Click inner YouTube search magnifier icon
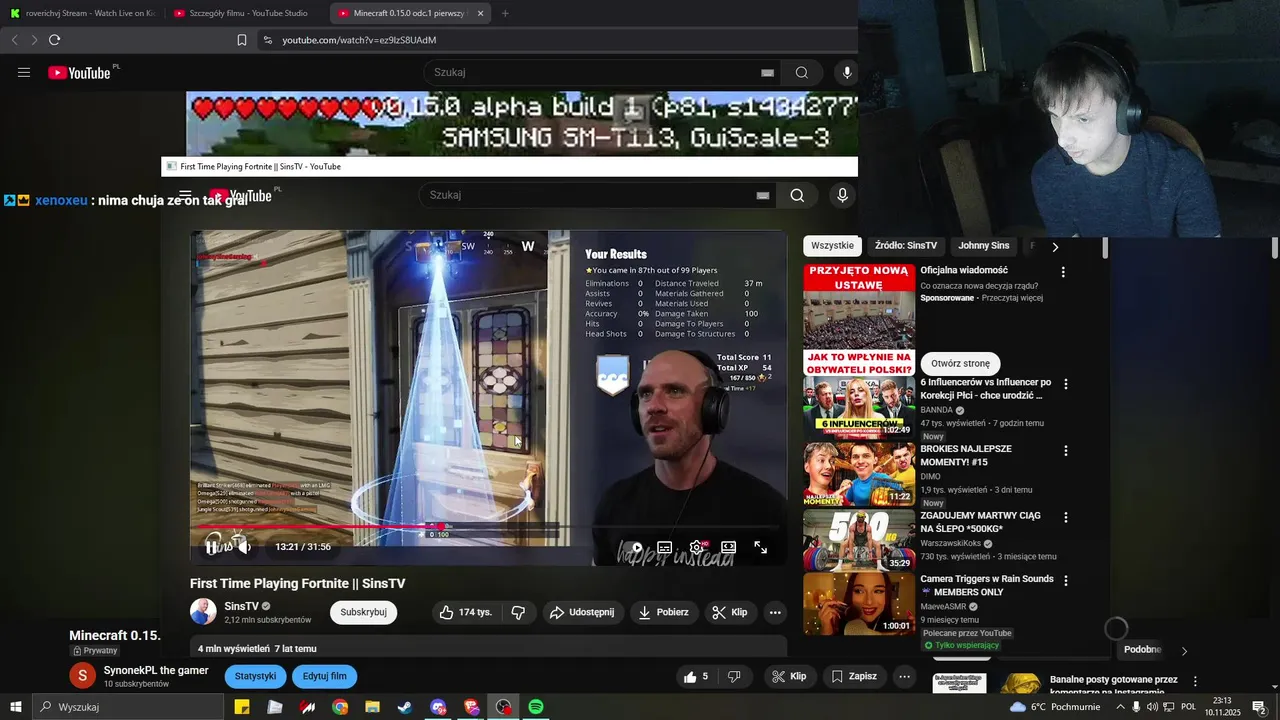The width and height of the screenshot is (1280, 720). 797,195
